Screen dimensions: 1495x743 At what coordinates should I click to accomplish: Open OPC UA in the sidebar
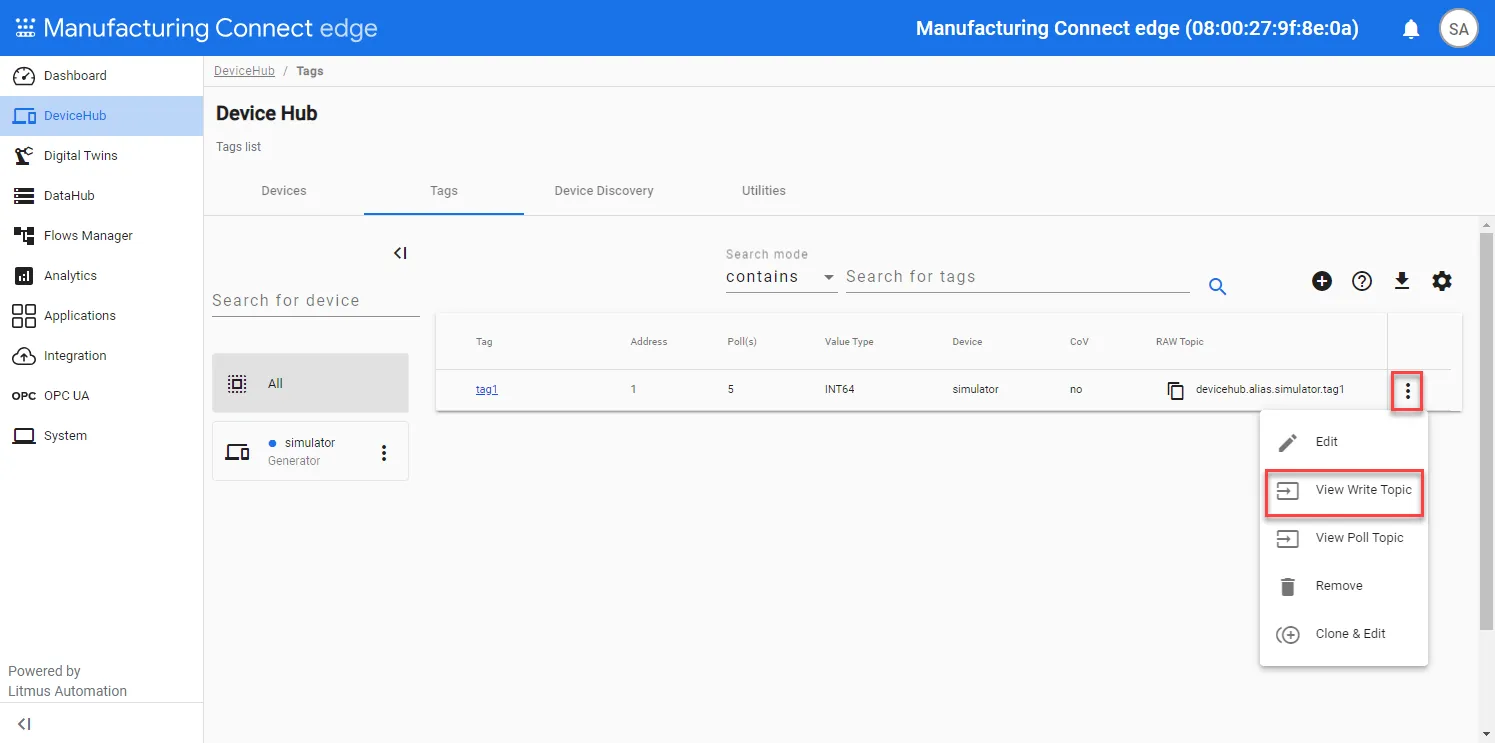[x=101, y=396]
